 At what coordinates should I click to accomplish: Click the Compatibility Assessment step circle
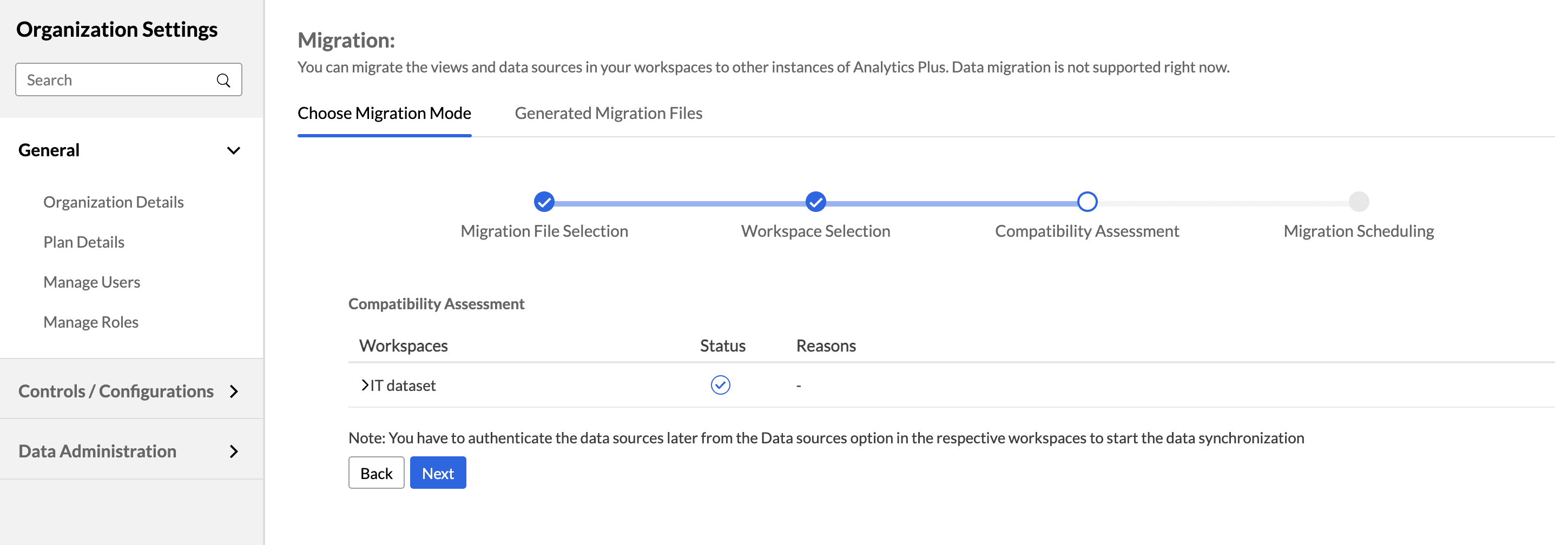click(1086, 201)
